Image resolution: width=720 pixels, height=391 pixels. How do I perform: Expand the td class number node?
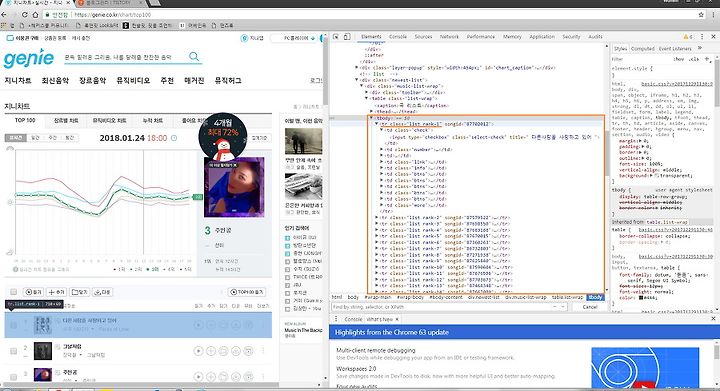pyautogui.click(x=382, y=149)
